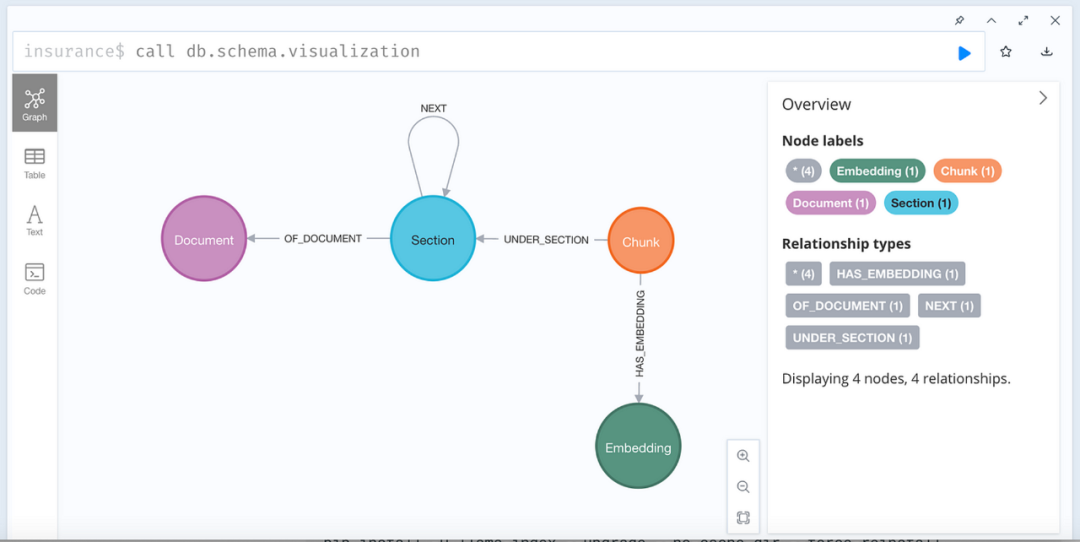
Task: Save query to favorites with star icon
Action: [1006, 52]
